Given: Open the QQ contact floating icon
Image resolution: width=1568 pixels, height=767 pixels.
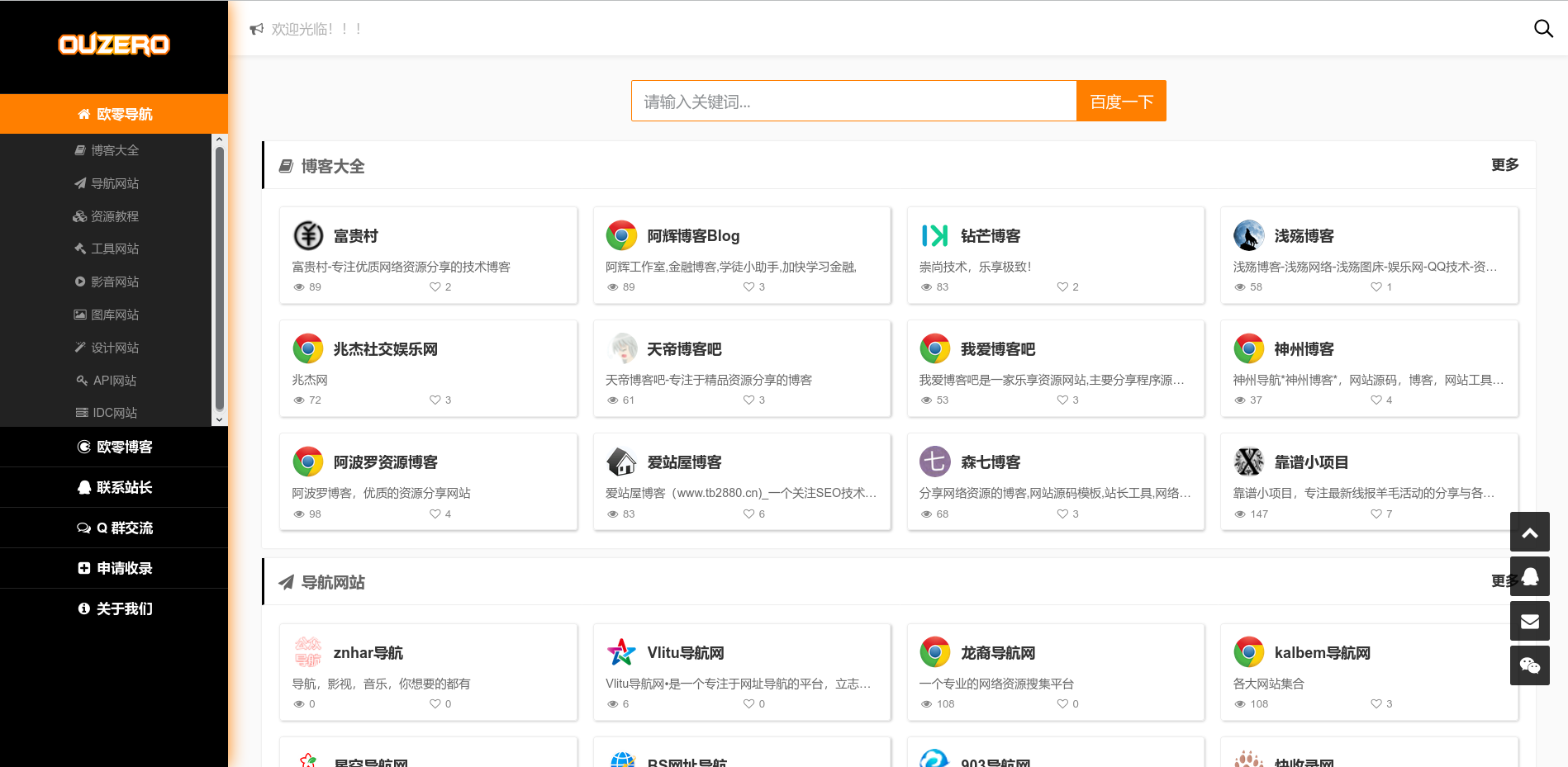Looking at the screenshot, I should coord(1530,576).
